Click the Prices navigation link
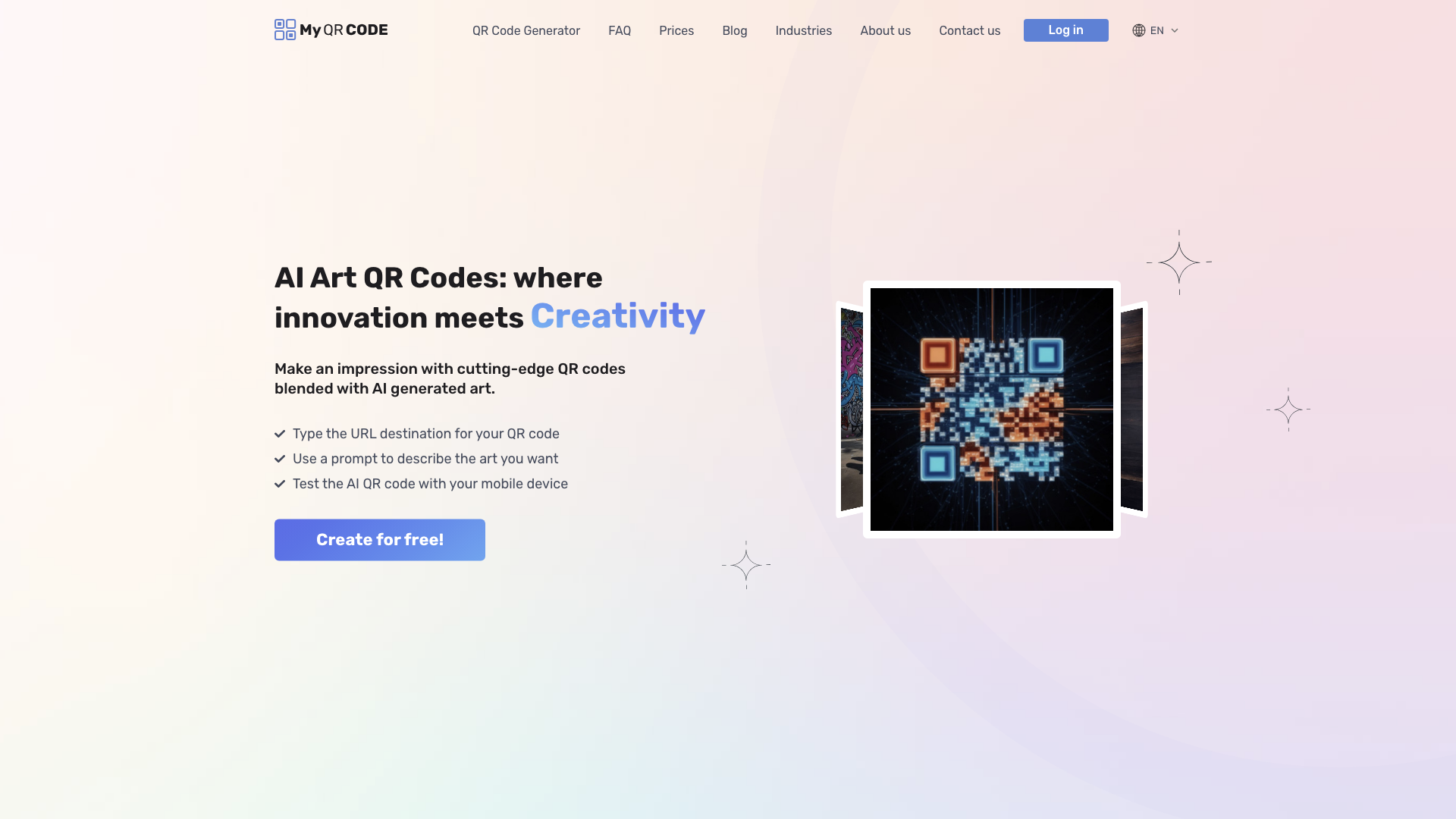This screenshot has height=819, width=1456. click(676, 30)
